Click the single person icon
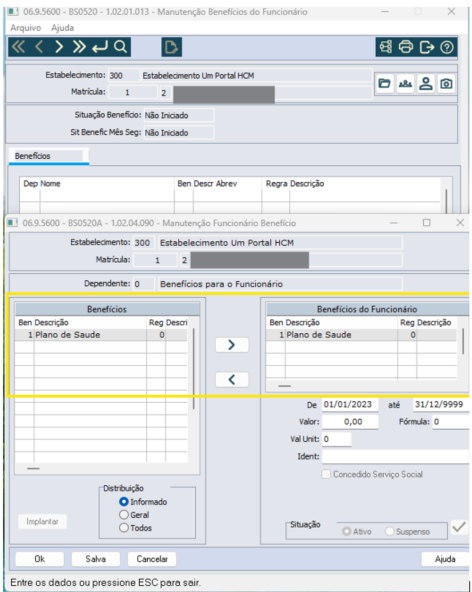472x592 pixels. click(426, 83)
